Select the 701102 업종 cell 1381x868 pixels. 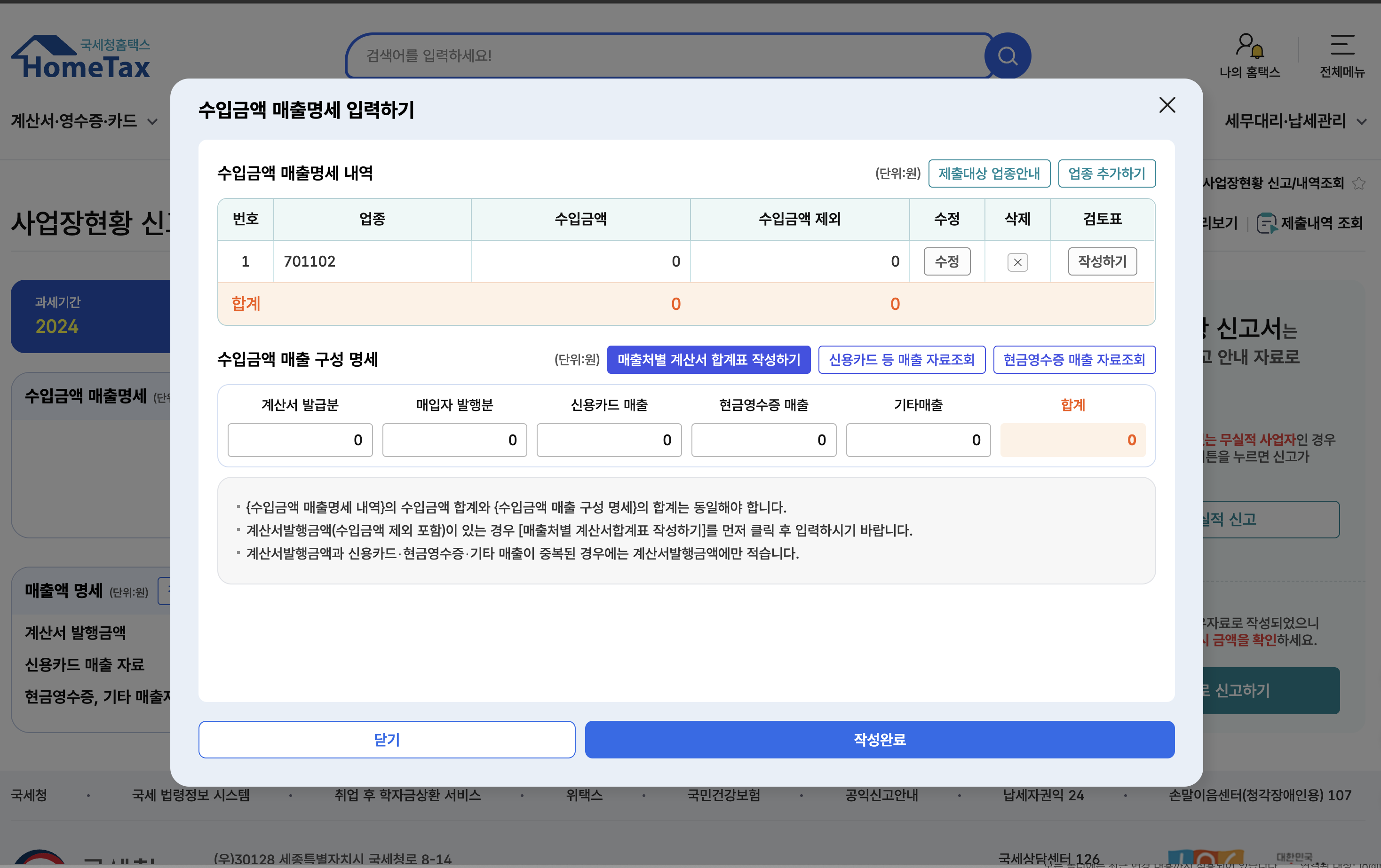click(372, 261)
